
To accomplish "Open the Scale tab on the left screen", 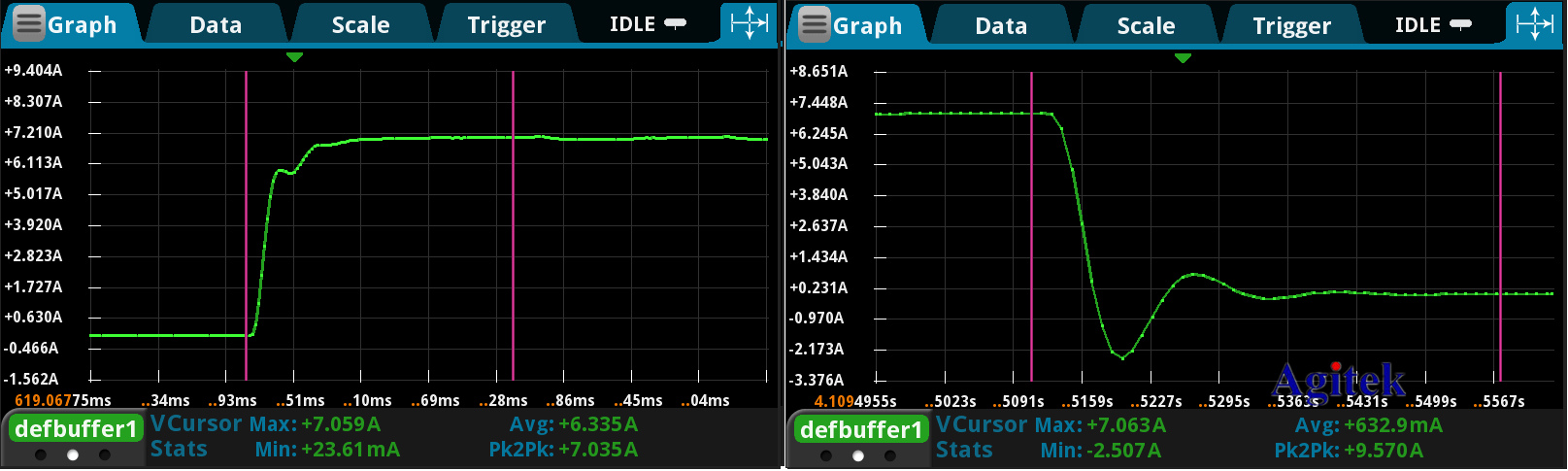I will point(360,25).
